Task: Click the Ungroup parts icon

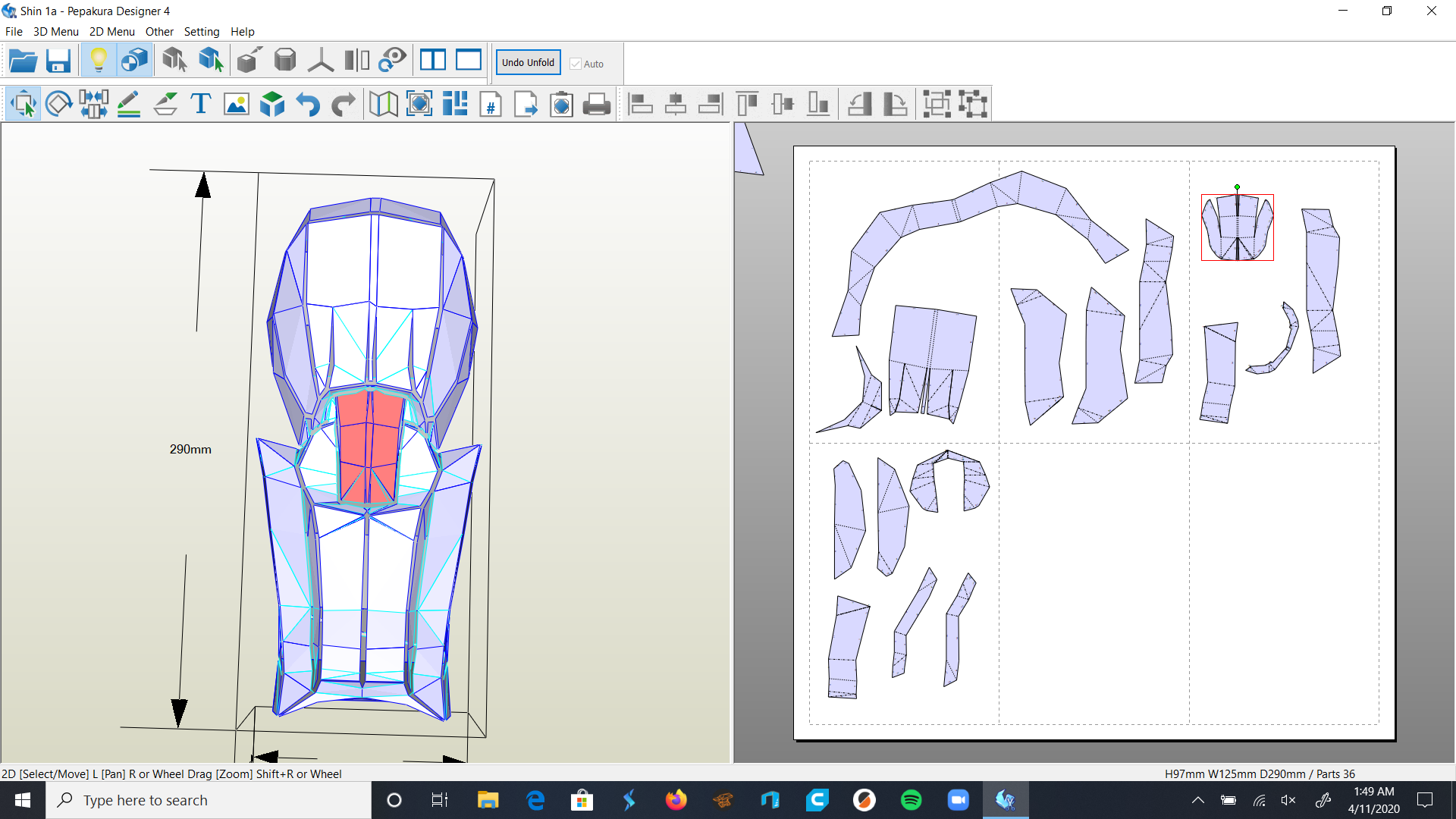Action: point(973,104)
